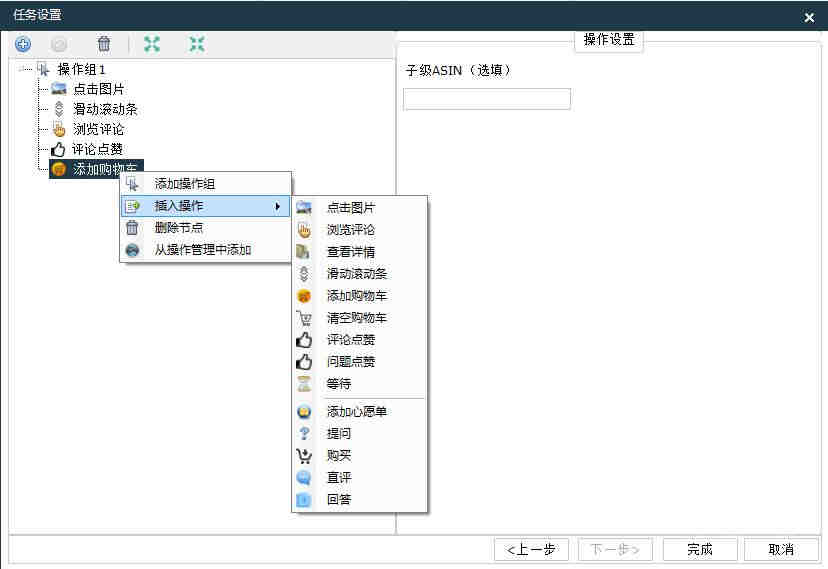The width and height of the screenshot is (828, 569).
Task: Click the green expand-all arrows icon
Action: (152, 44)
